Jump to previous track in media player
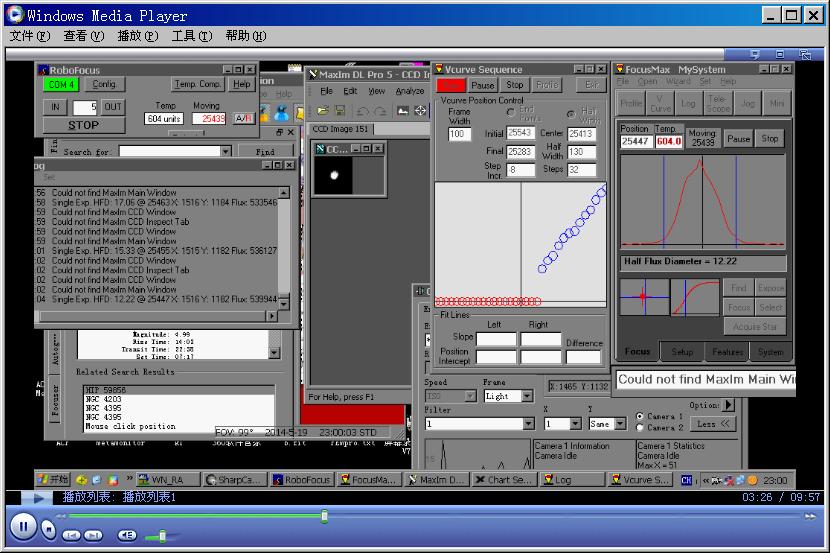830x553 pixels. pos(71,536)
